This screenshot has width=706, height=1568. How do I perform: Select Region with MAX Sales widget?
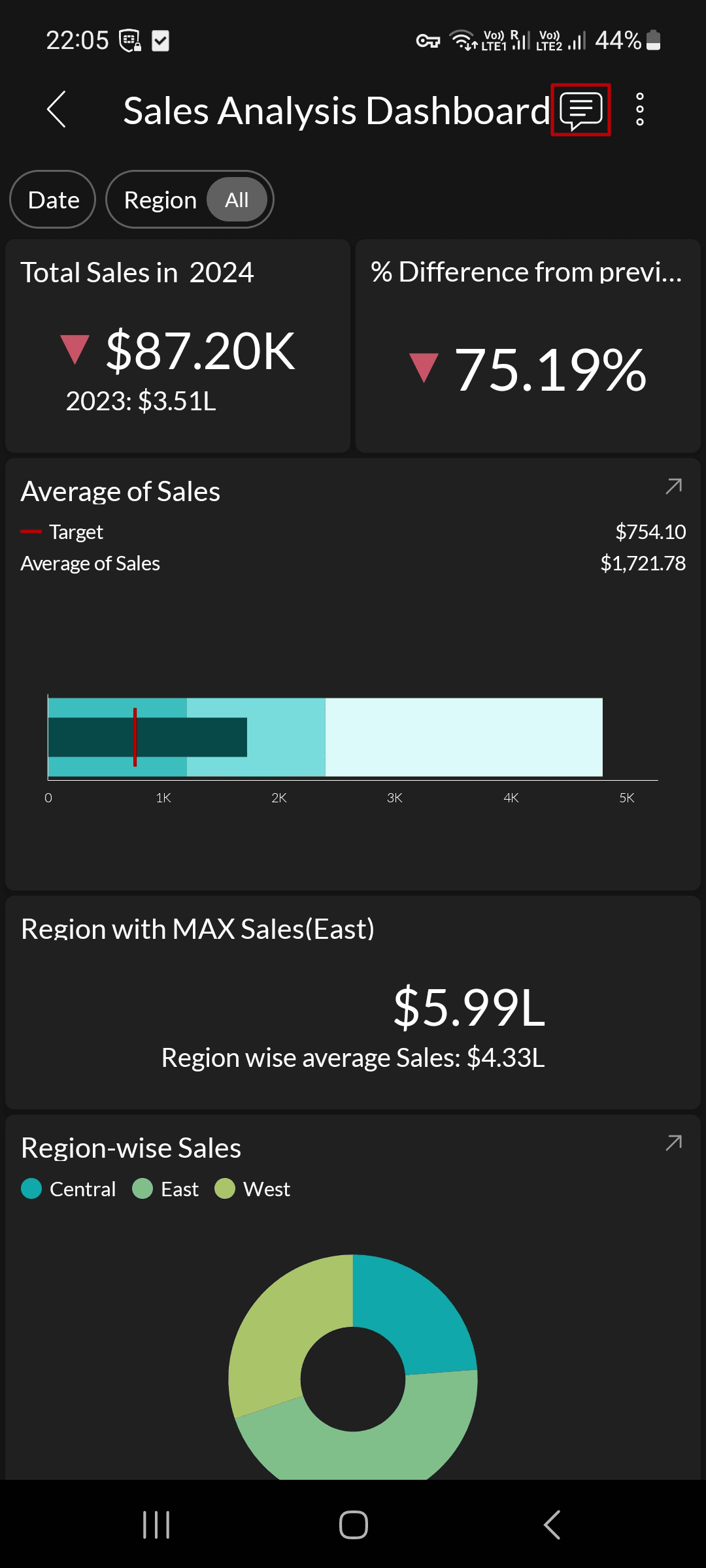[353, 1003]
